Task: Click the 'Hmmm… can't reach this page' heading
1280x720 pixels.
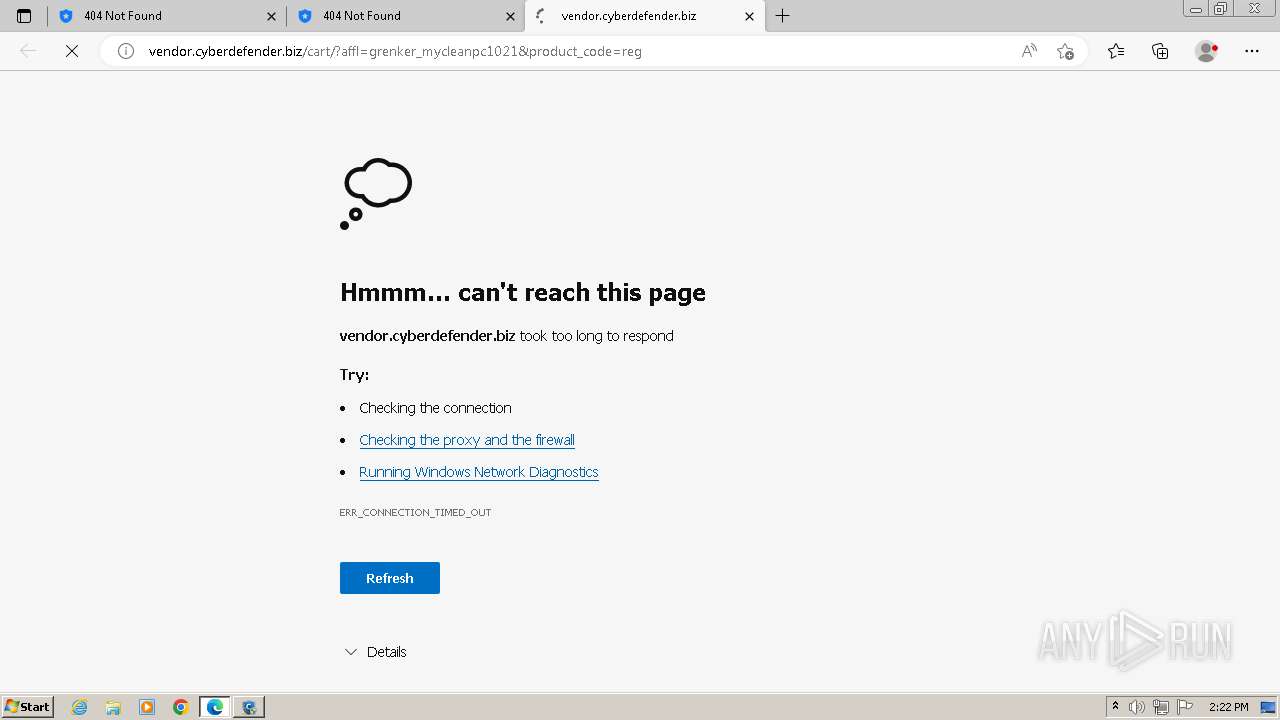Action: [523, 292]
